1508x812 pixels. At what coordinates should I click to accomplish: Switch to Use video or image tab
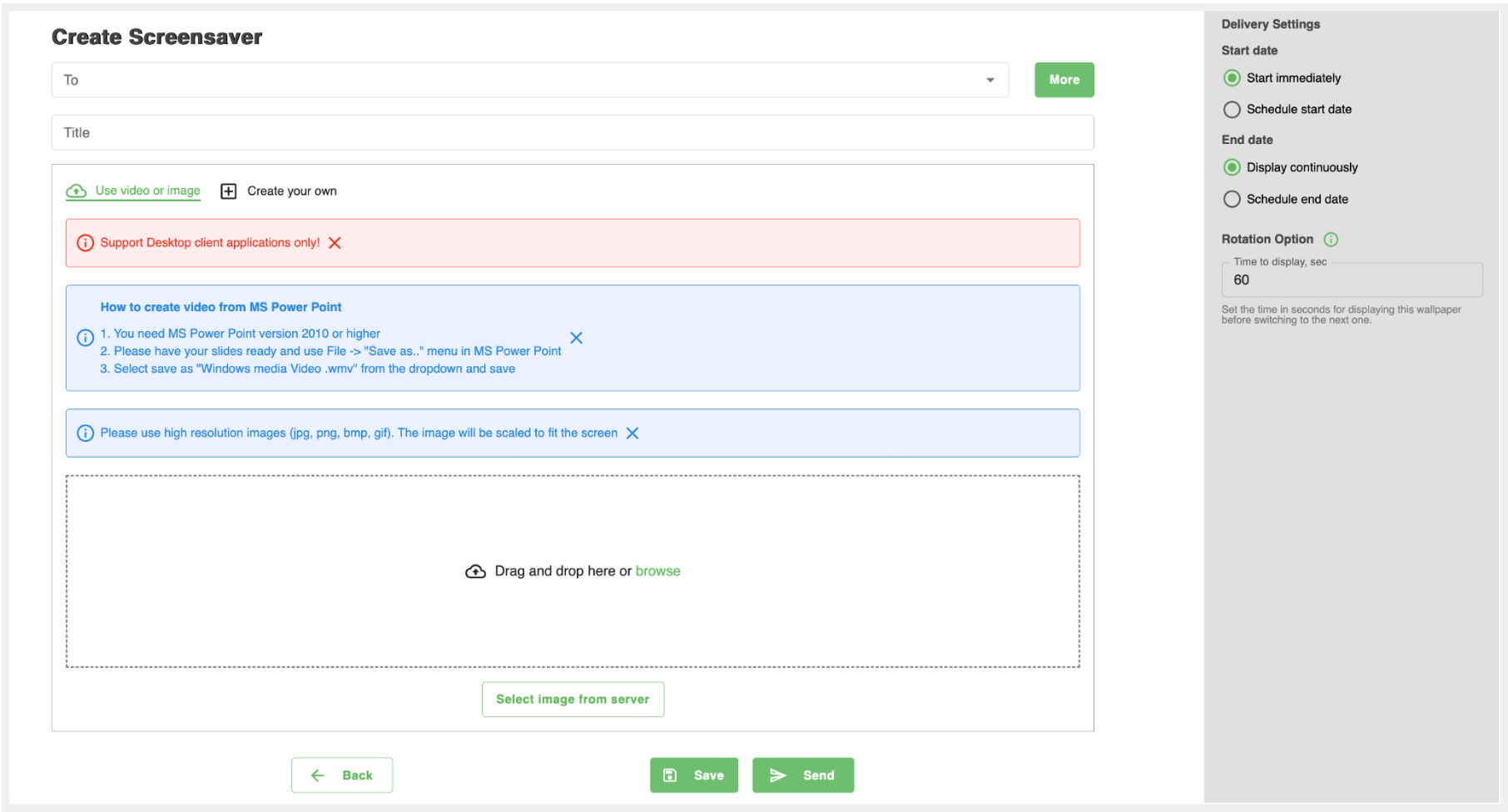pyautogui.click(x=146, y=191)
